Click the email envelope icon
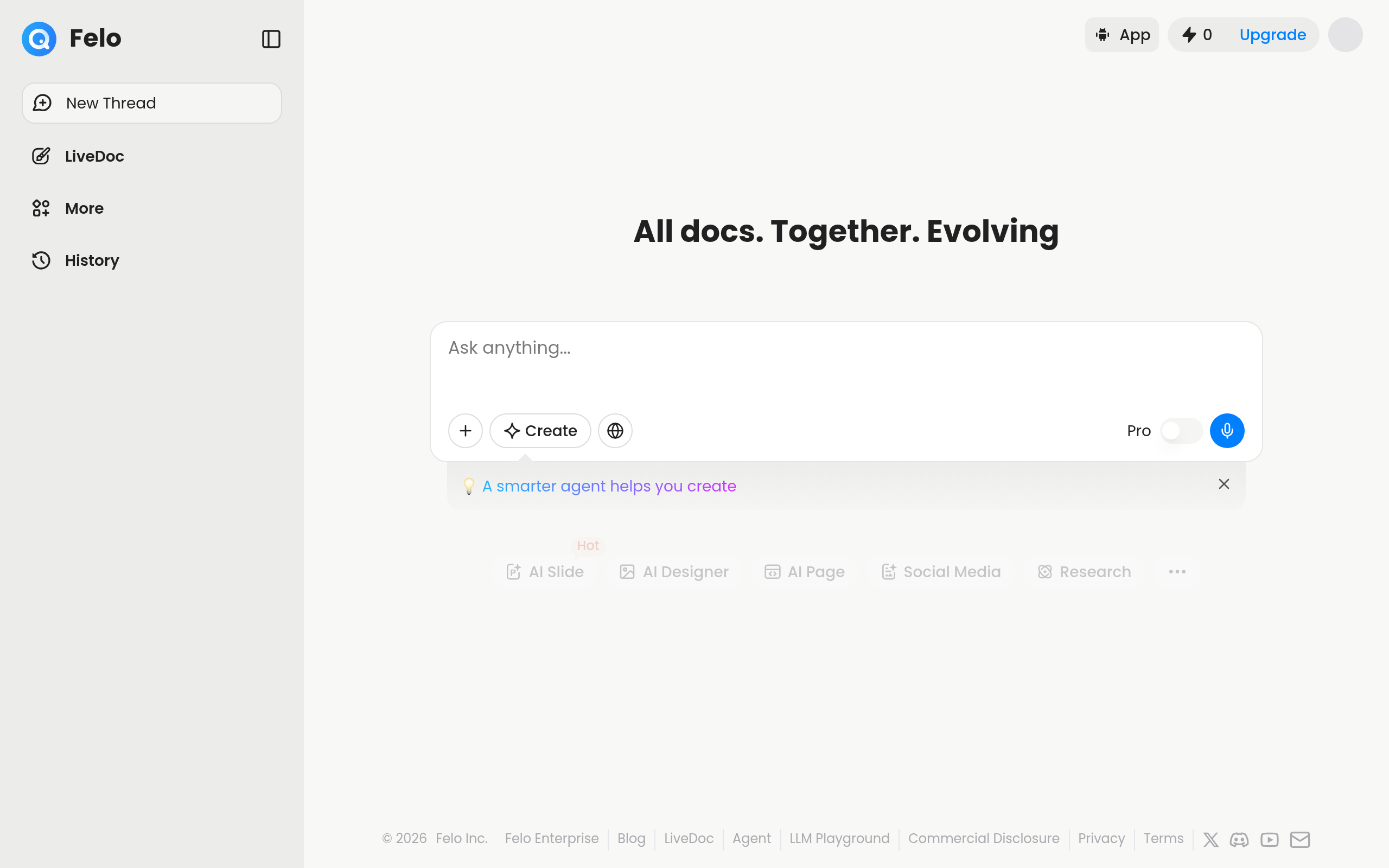This screenshot has width=1389, height=868. click(1299, 840)
